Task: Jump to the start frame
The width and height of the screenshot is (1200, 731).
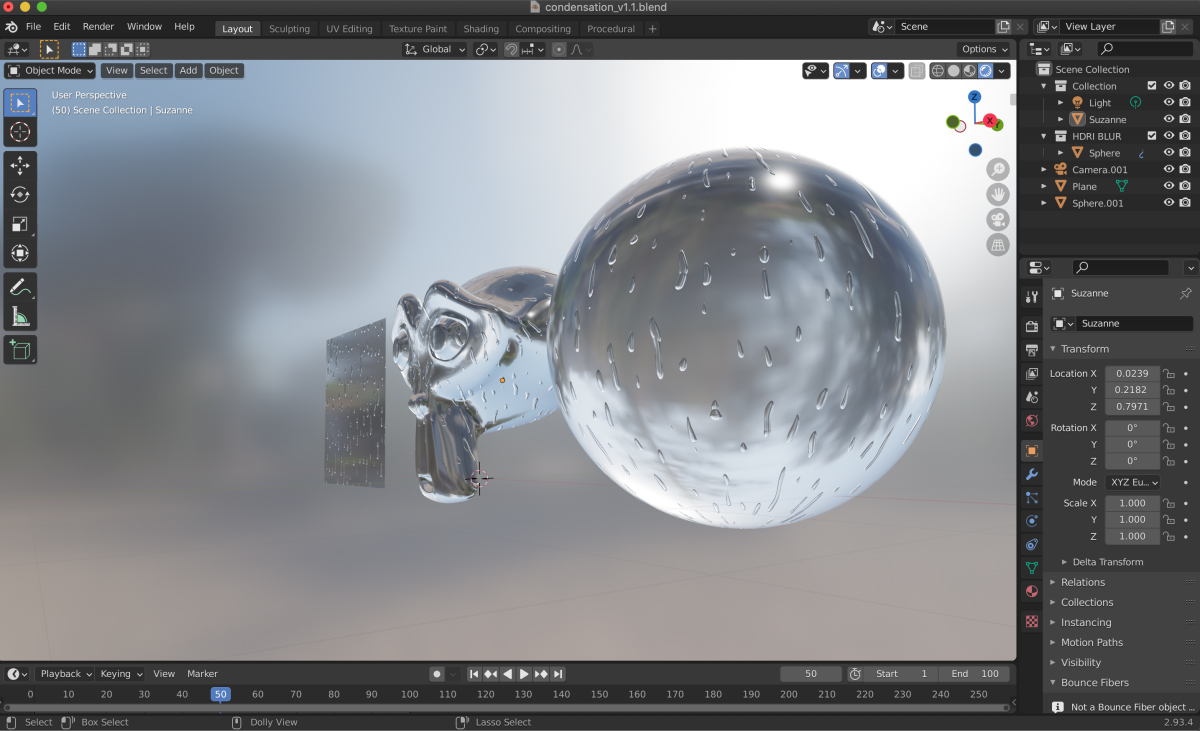Action: (x=474, y=674)
